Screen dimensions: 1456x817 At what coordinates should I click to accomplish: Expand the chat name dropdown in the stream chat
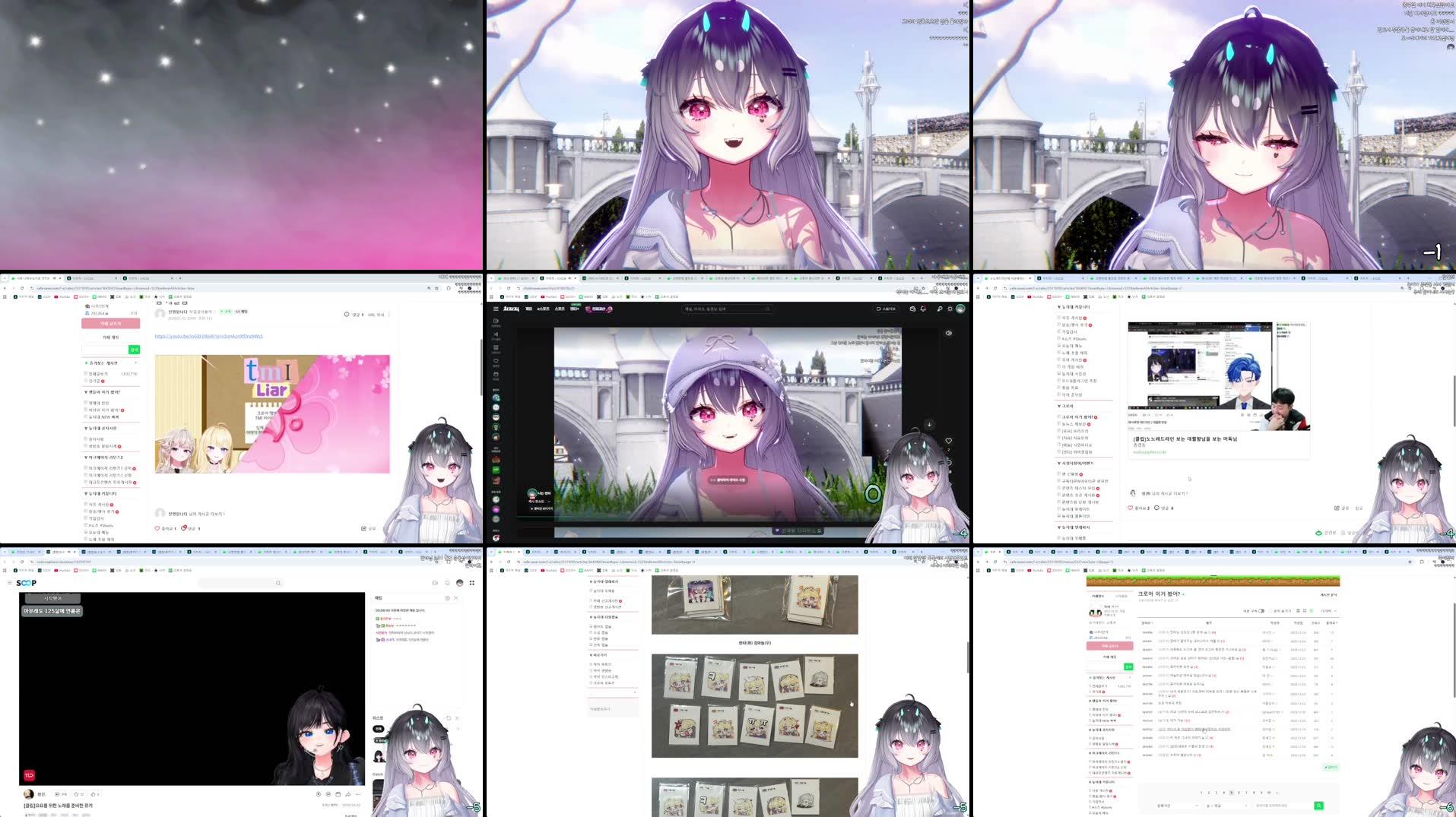[547, 501]
